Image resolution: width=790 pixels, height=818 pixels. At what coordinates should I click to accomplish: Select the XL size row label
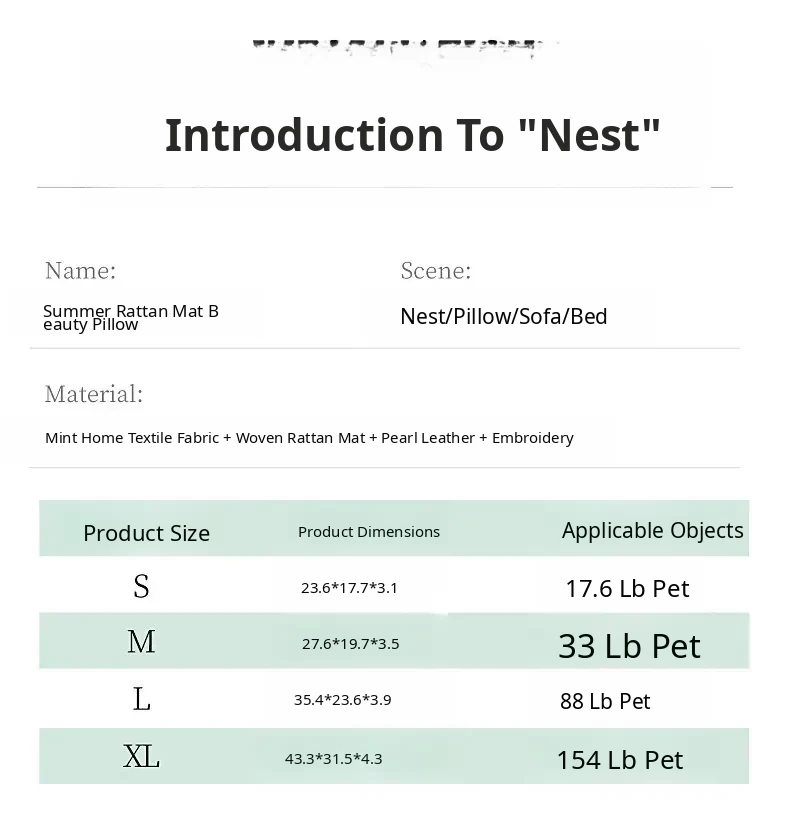pos(141,757)
